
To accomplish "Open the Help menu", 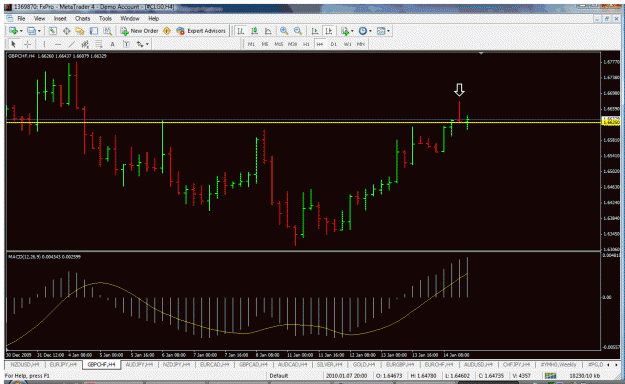I will 153,19.
